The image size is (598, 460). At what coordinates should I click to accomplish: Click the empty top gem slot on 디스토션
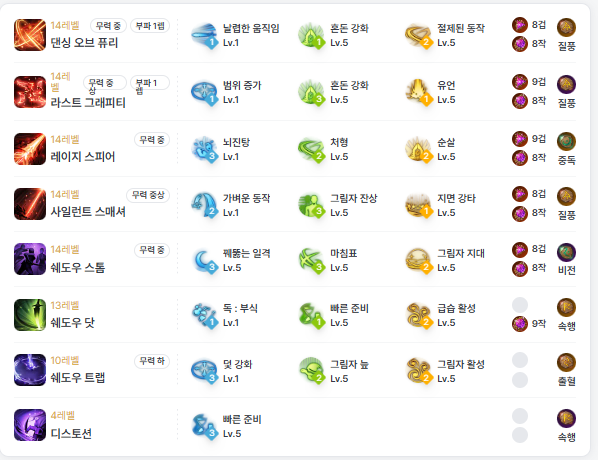pyautogui.click(x=520, y=416)
